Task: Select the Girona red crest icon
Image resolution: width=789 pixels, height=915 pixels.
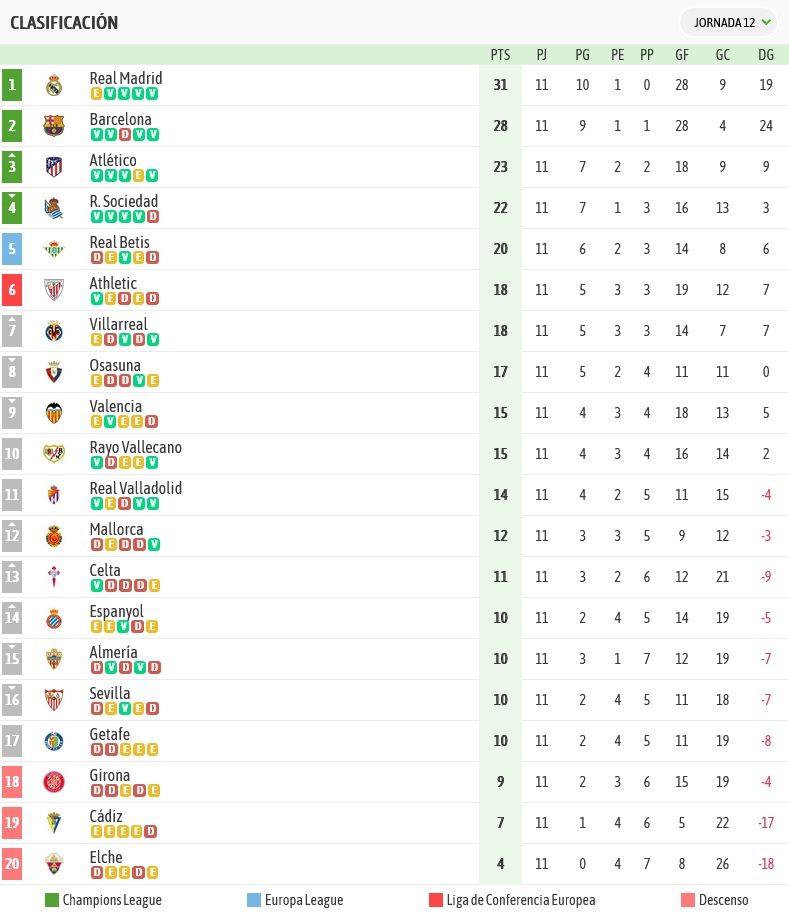Action: (x=54, y=782)
